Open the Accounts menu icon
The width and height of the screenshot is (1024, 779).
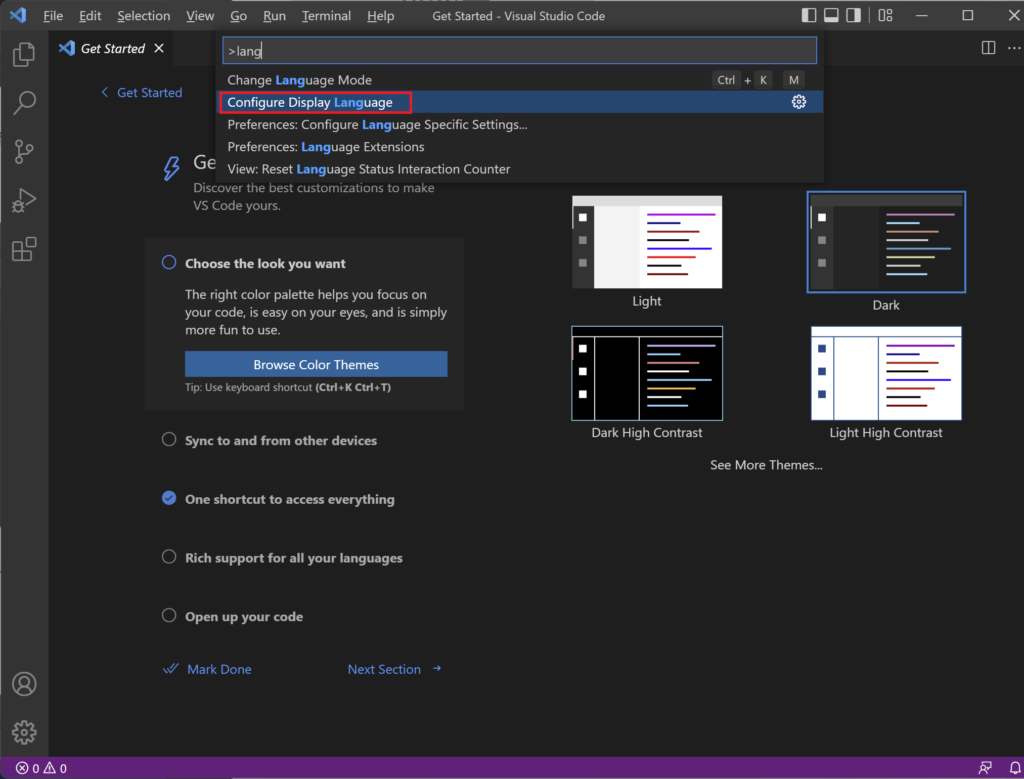pyautogui.click(x=24, y=684)
